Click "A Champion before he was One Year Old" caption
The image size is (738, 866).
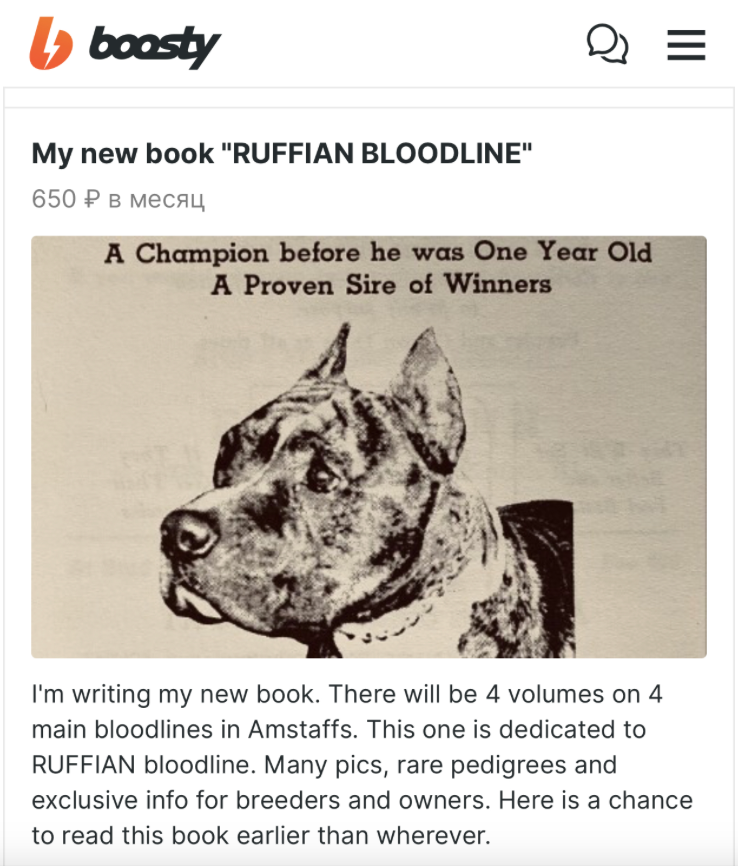coord(378,253)
